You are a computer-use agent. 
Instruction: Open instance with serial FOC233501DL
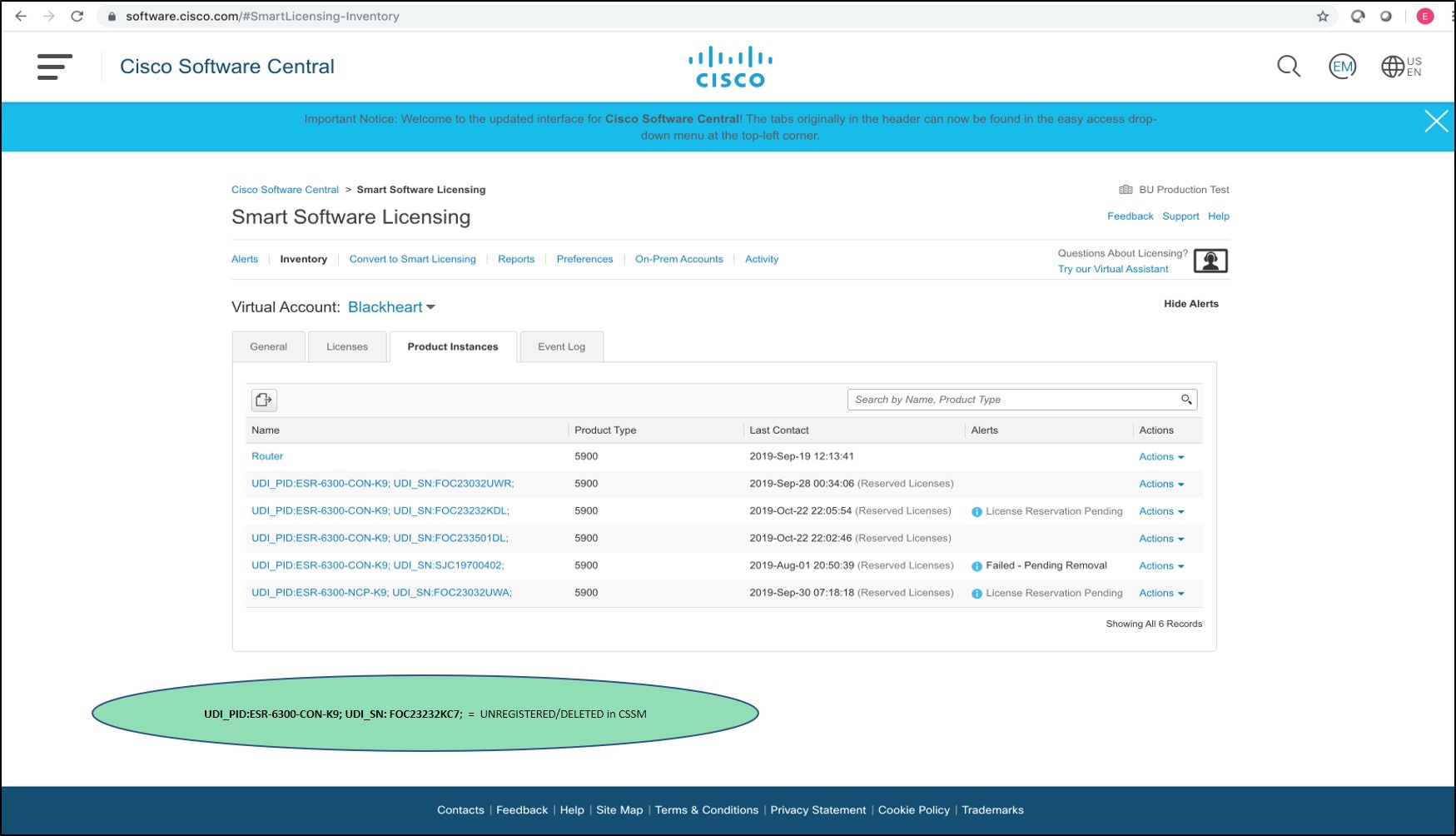pos(380,539)
